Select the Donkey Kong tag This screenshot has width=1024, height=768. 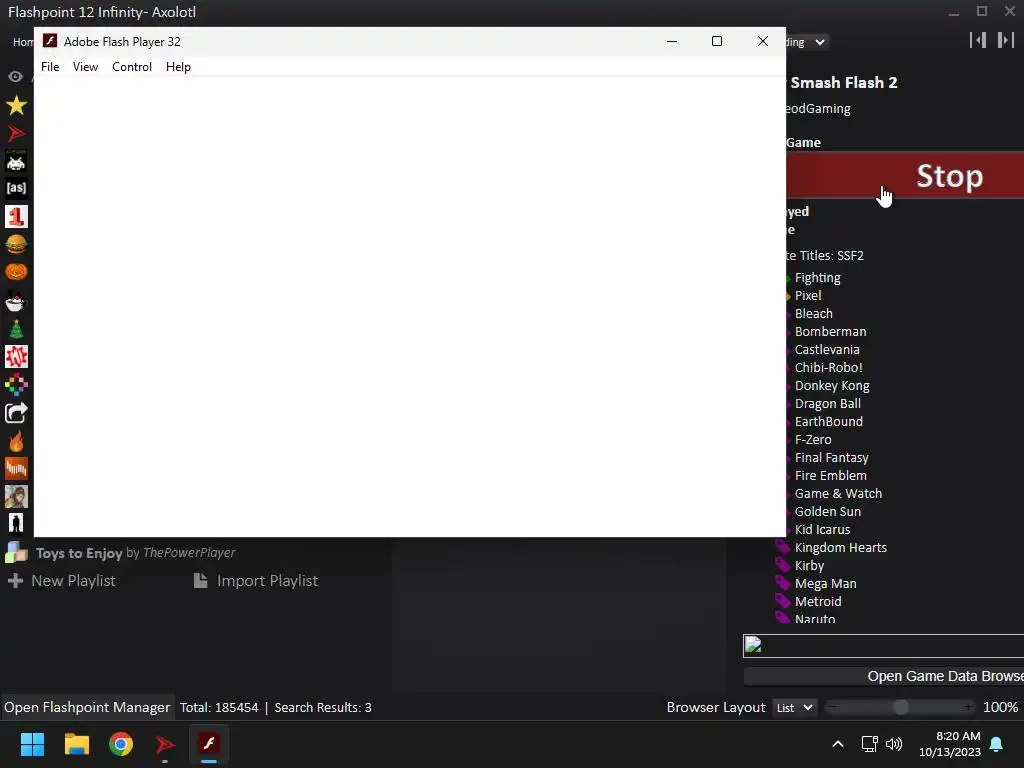(x=831, y=386)
